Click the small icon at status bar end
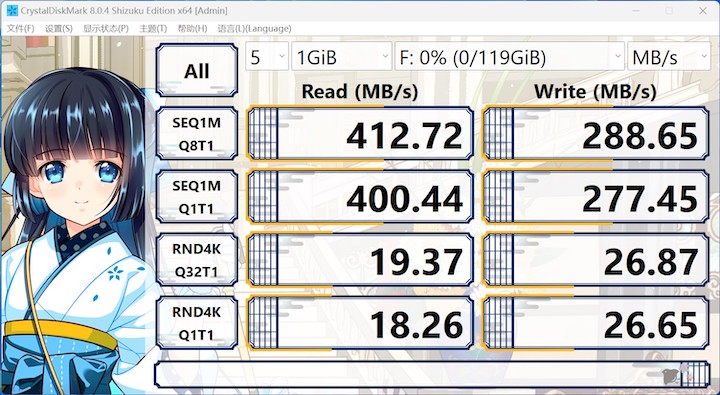720x395 pixels. (x=672, y=375)
